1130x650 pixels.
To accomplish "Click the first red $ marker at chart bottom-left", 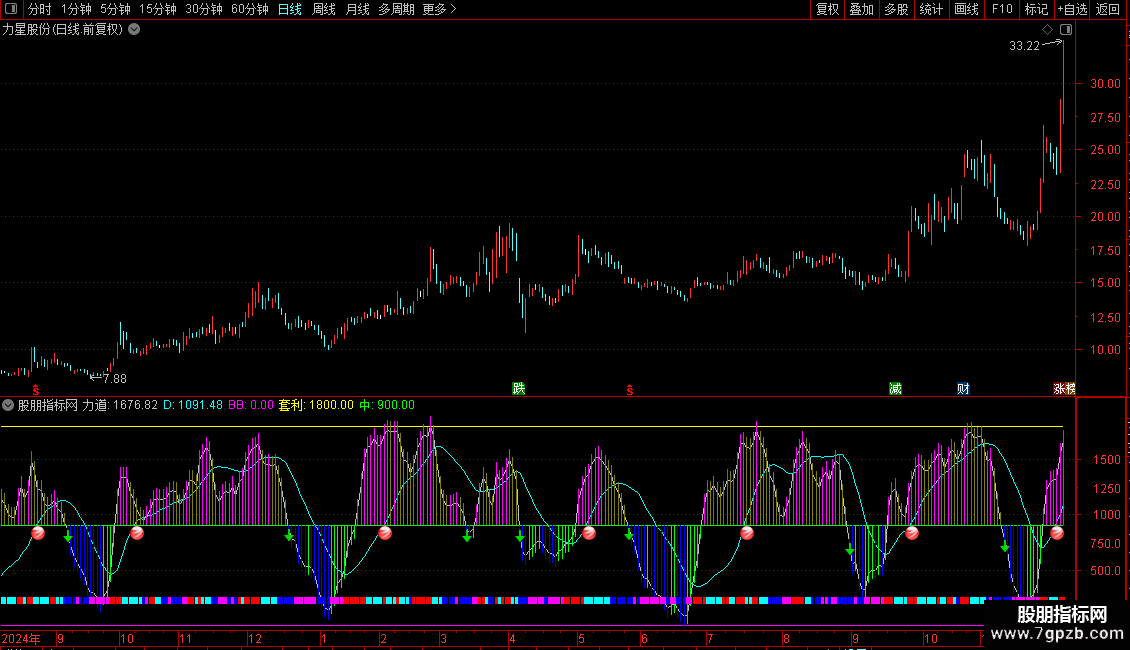I will point(36,389).
